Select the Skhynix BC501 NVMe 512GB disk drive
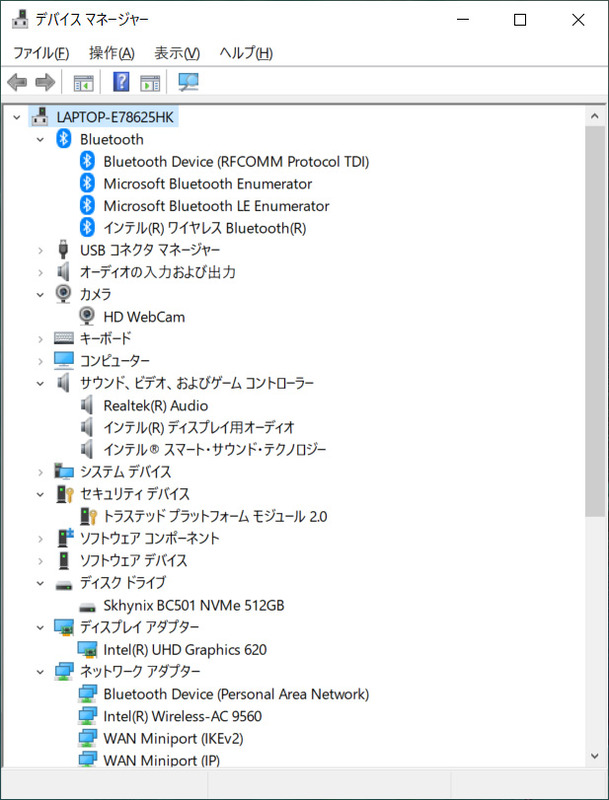Viewport: 609px width, 800px height. click(x=86, y=604)
